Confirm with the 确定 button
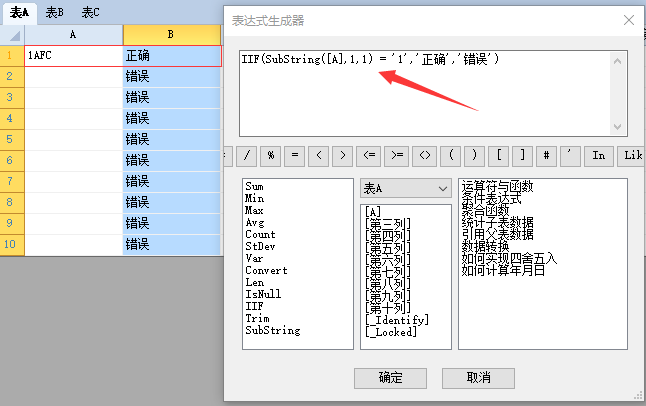This screenshot has height=406, width=646. click(x=390, y=377)
